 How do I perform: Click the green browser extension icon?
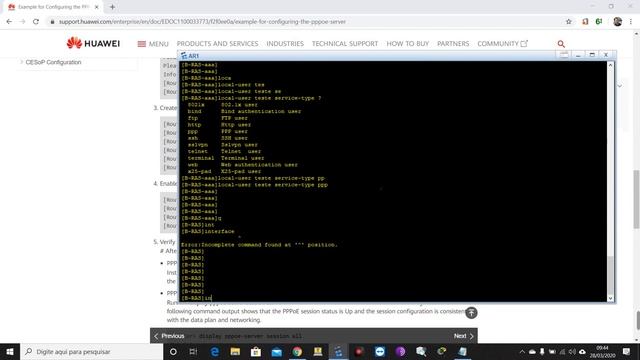tap(599, 22)
